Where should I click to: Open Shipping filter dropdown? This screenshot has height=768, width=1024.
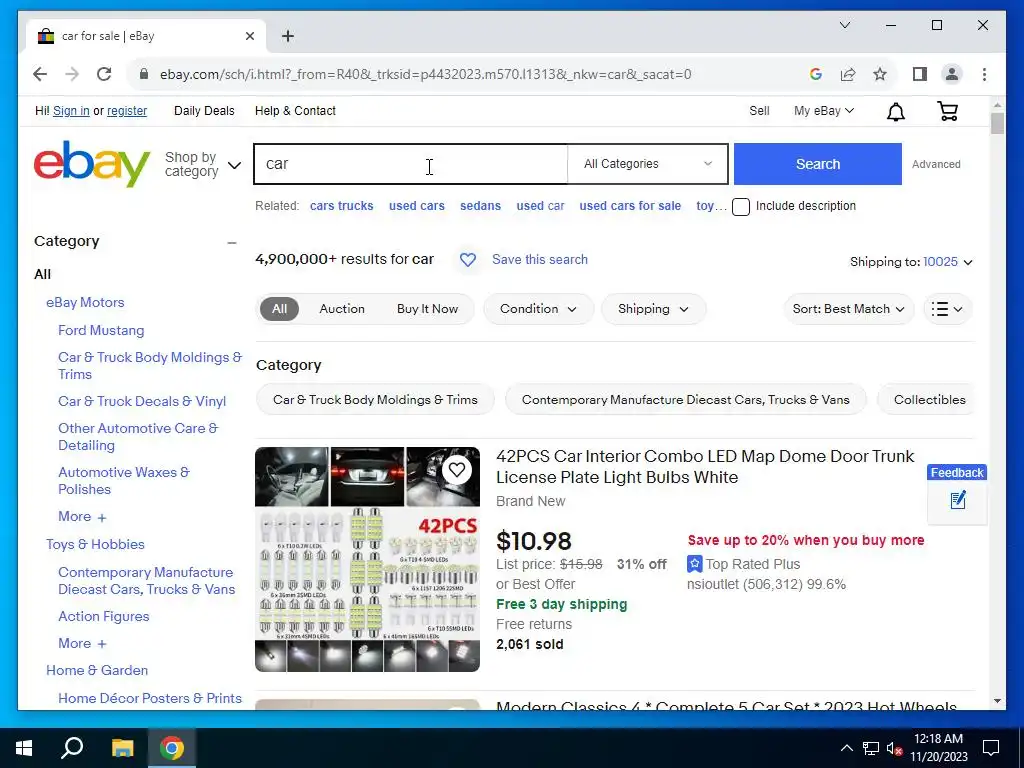point(653,309)
